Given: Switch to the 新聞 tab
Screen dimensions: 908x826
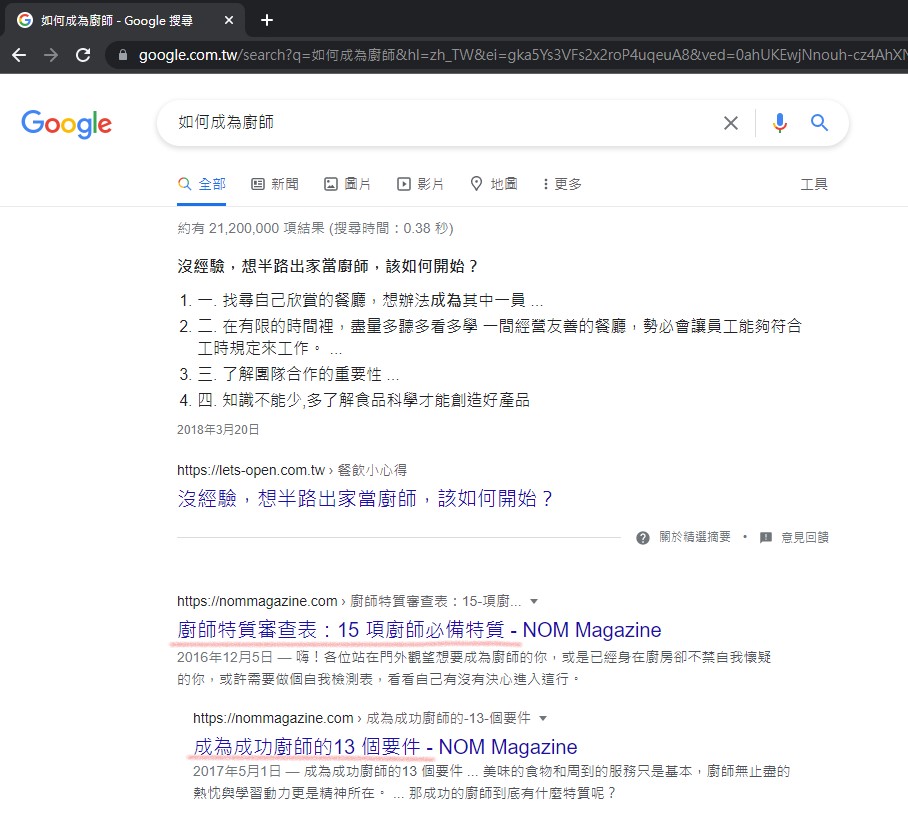Looking at the screenshot, I should pos(275,184).
